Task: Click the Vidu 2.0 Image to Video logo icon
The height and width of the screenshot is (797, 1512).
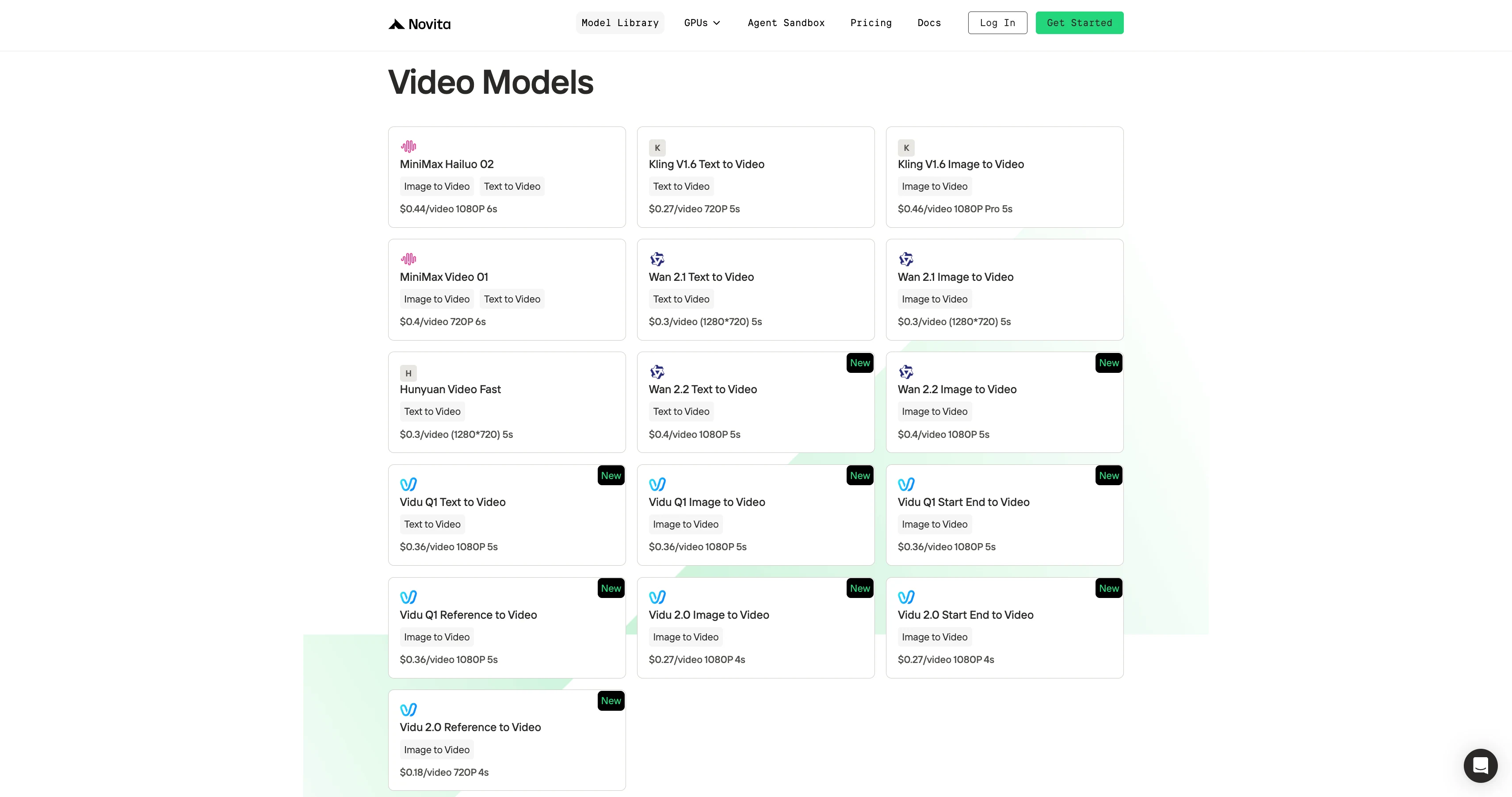Action: point(657,598)
